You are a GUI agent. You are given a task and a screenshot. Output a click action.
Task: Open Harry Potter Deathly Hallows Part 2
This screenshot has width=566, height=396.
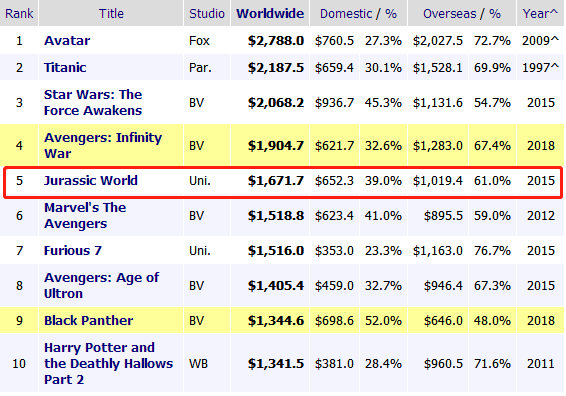pos(108,364)
